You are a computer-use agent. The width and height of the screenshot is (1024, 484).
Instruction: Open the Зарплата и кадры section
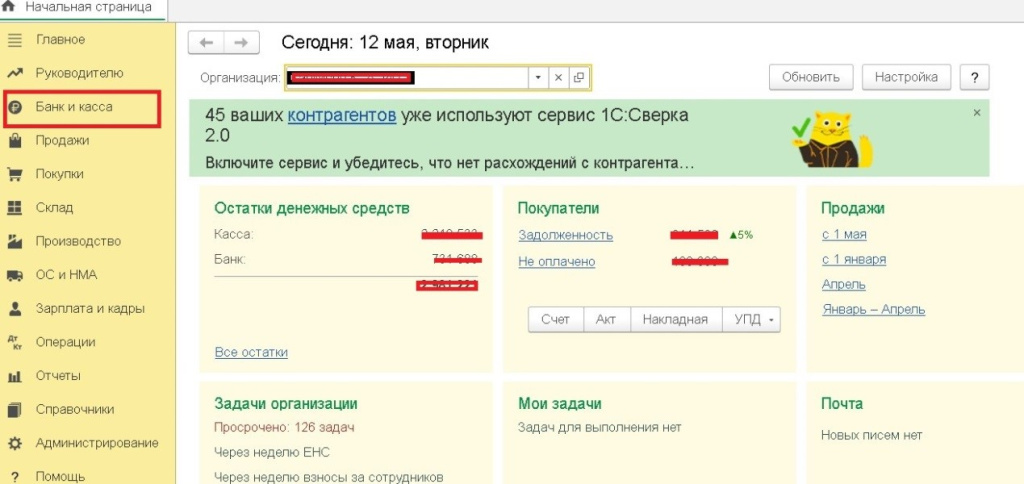pyautogui.click(x=90, y=309)
